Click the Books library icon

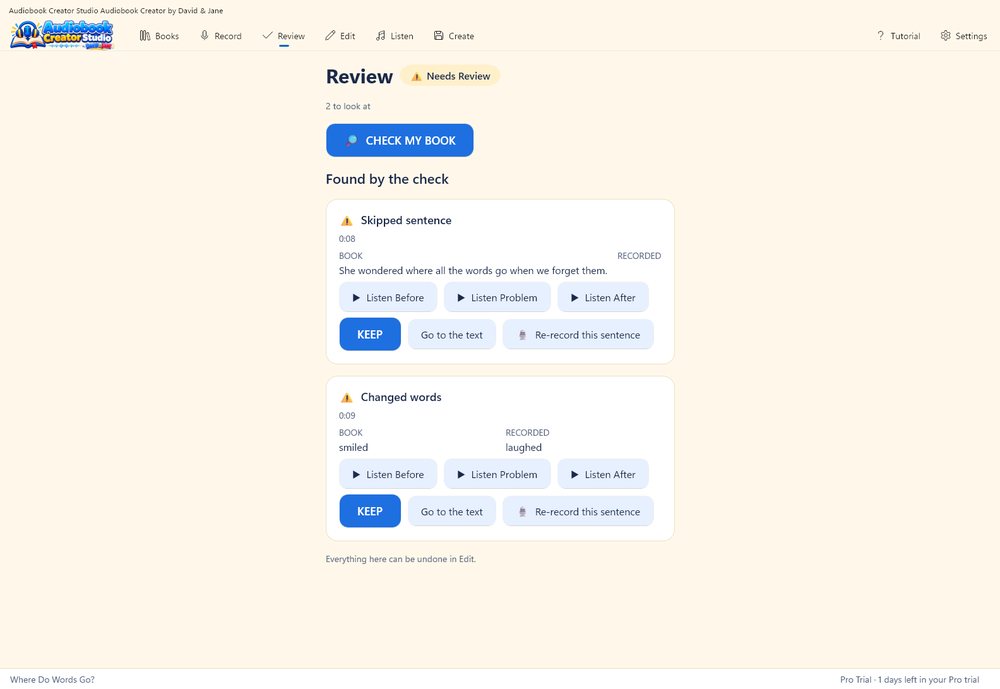click(145, 36)
